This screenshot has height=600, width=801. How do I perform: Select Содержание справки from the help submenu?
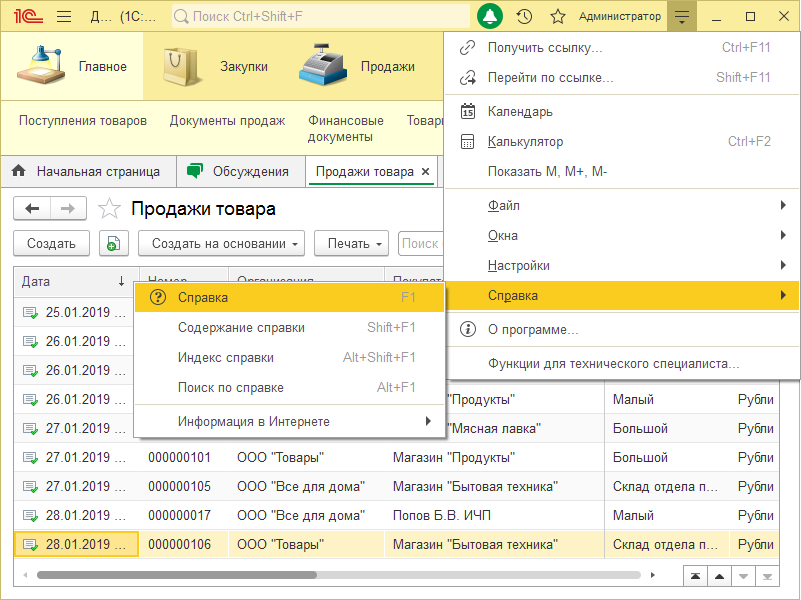[241, 327]
